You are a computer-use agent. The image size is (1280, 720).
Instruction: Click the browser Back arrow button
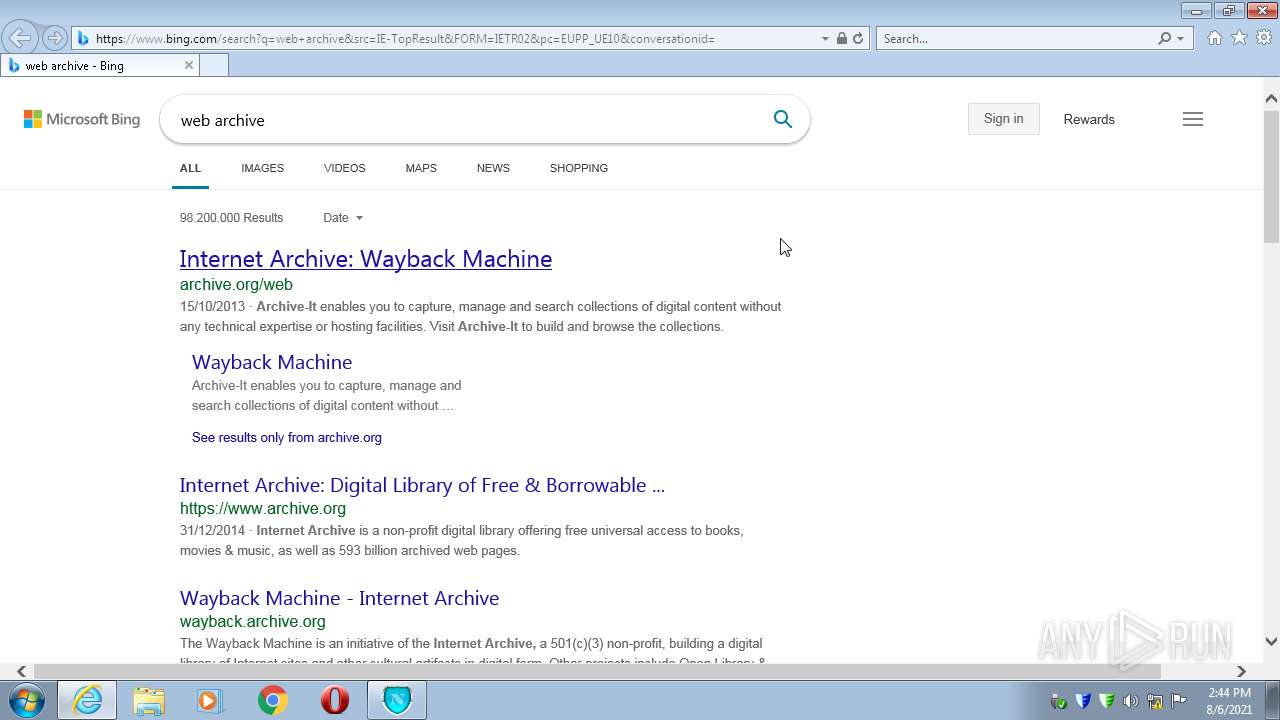[19, 38]
